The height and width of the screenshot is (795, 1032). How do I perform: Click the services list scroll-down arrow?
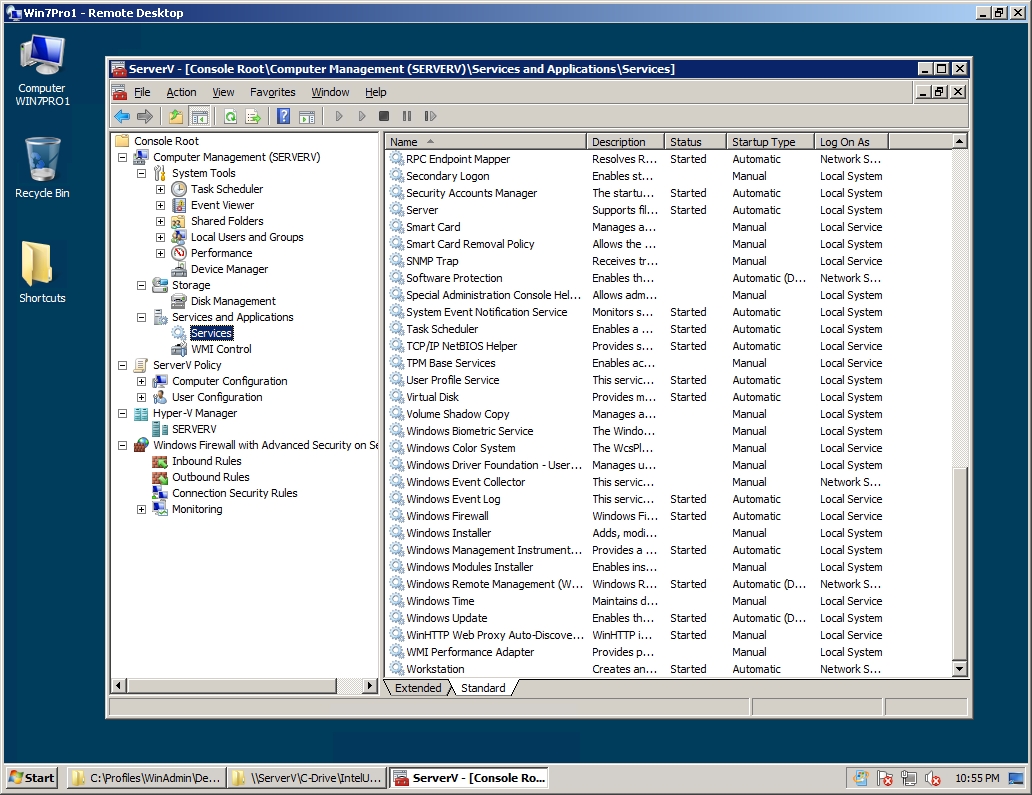point(959,669)
